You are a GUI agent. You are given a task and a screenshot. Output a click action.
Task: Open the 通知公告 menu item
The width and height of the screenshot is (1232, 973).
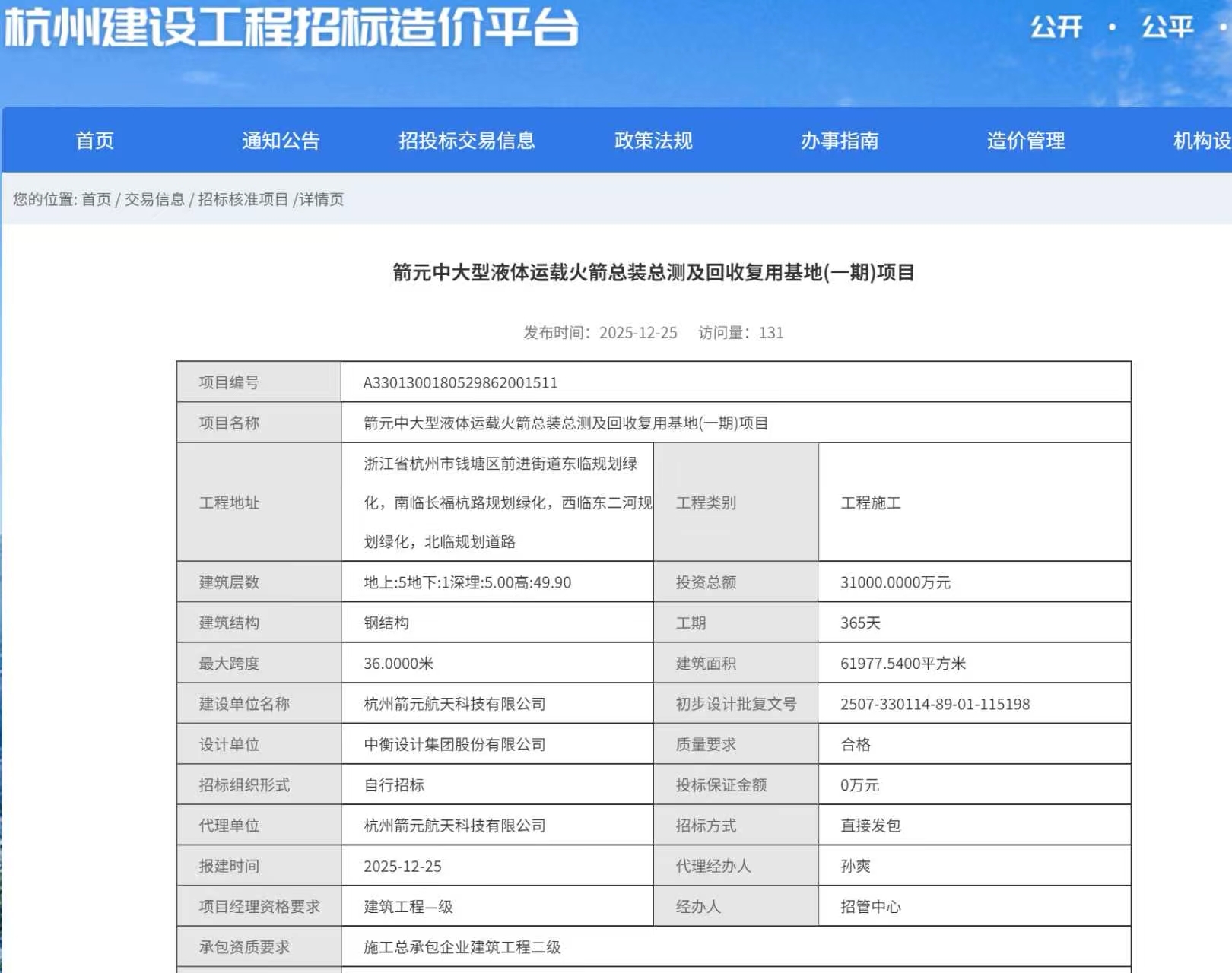coord(281,141)
